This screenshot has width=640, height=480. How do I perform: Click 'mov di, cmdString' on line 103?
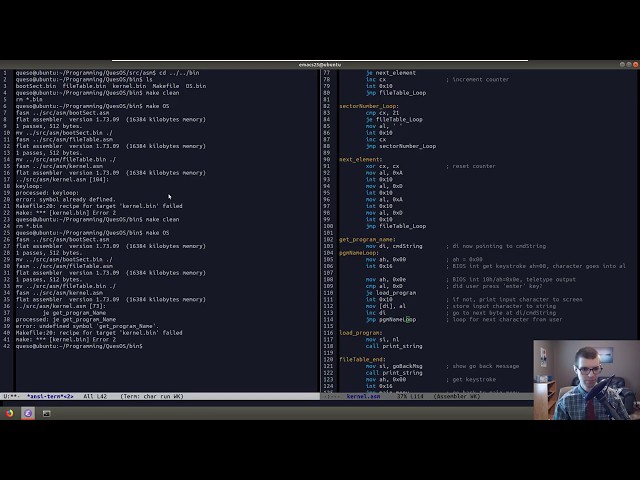coord(394,246)
